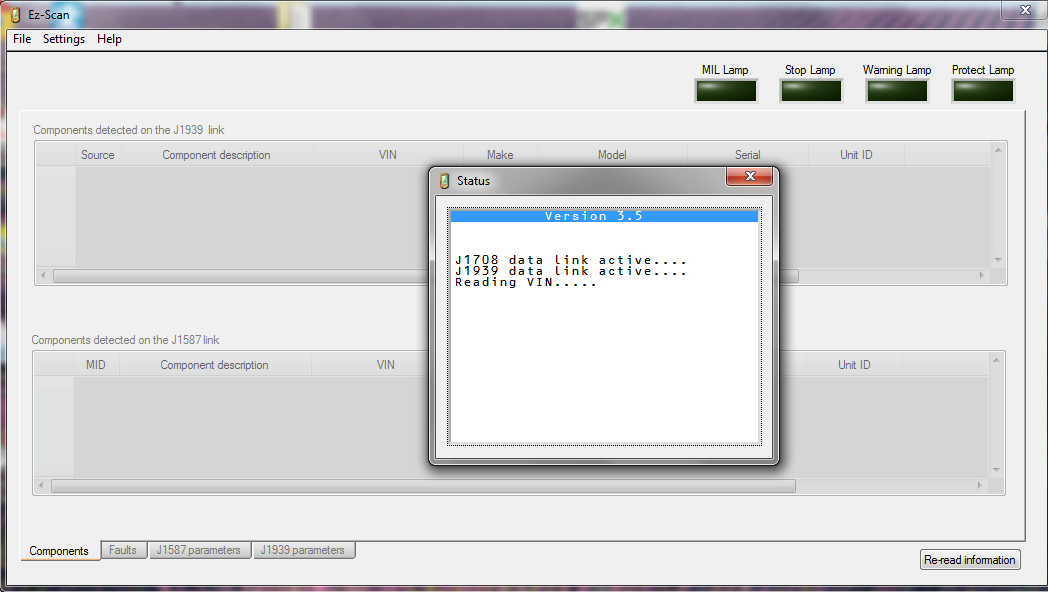
Task: Click the MIL Lamp indicator
Action: point(726,90)
